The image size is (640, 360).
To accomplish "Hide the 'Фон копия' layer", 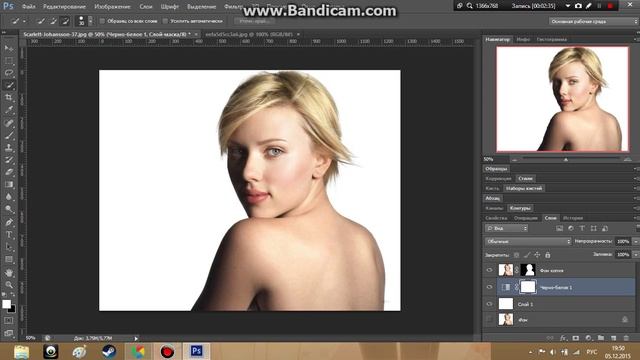I will point(489,270).
